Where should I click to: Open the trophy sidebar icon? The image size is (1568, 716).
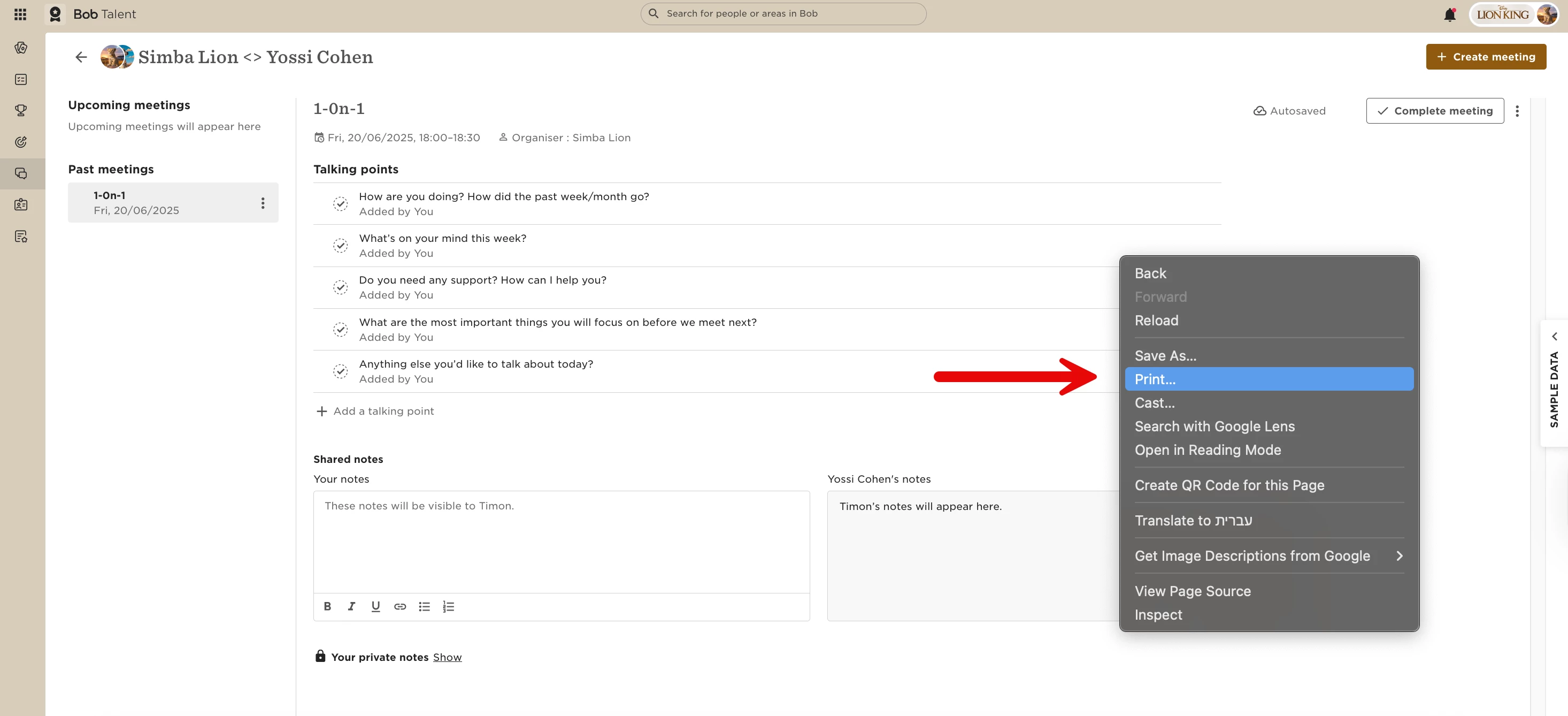point(21,110)
